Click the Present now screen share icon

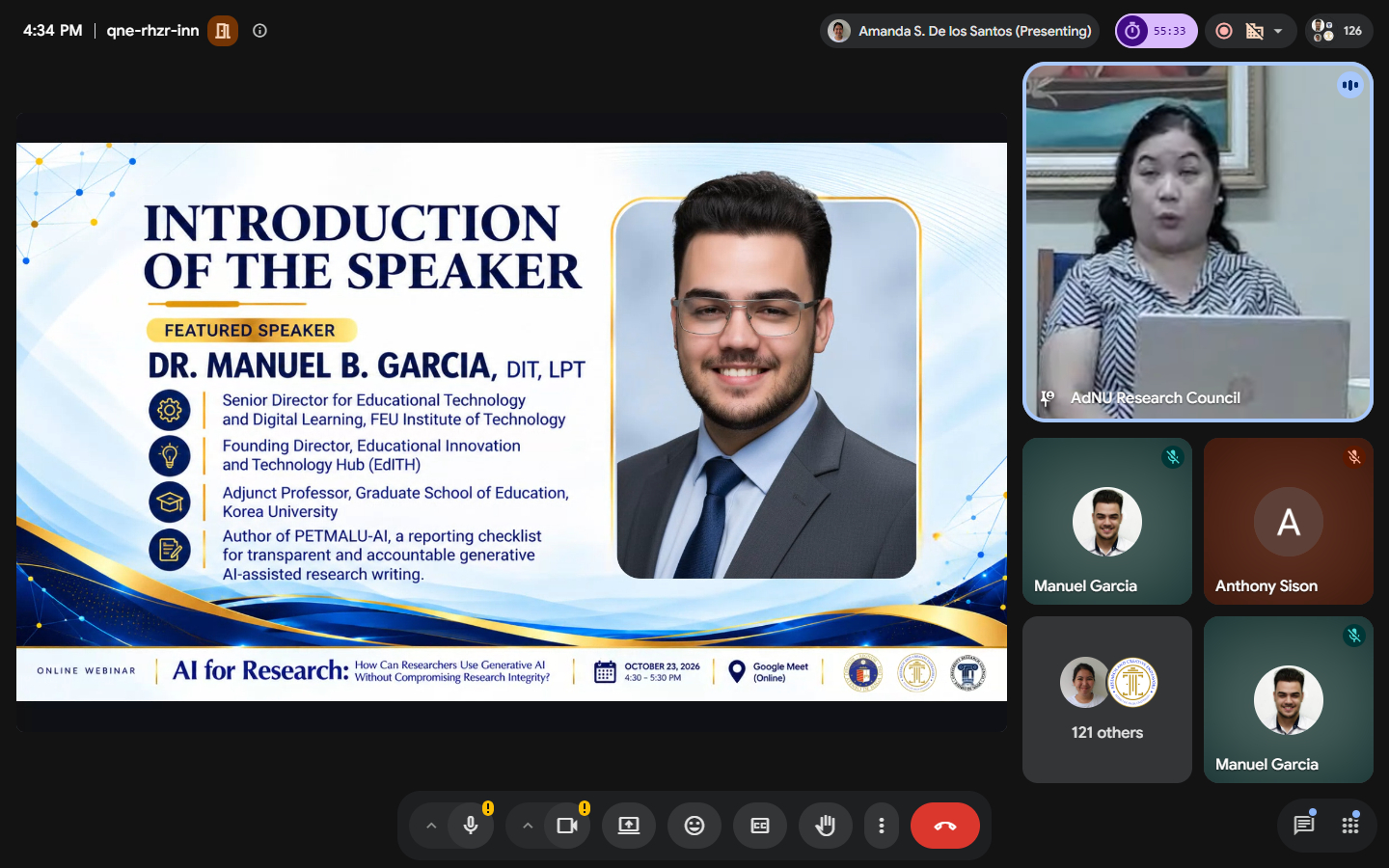tap(629, 826)
